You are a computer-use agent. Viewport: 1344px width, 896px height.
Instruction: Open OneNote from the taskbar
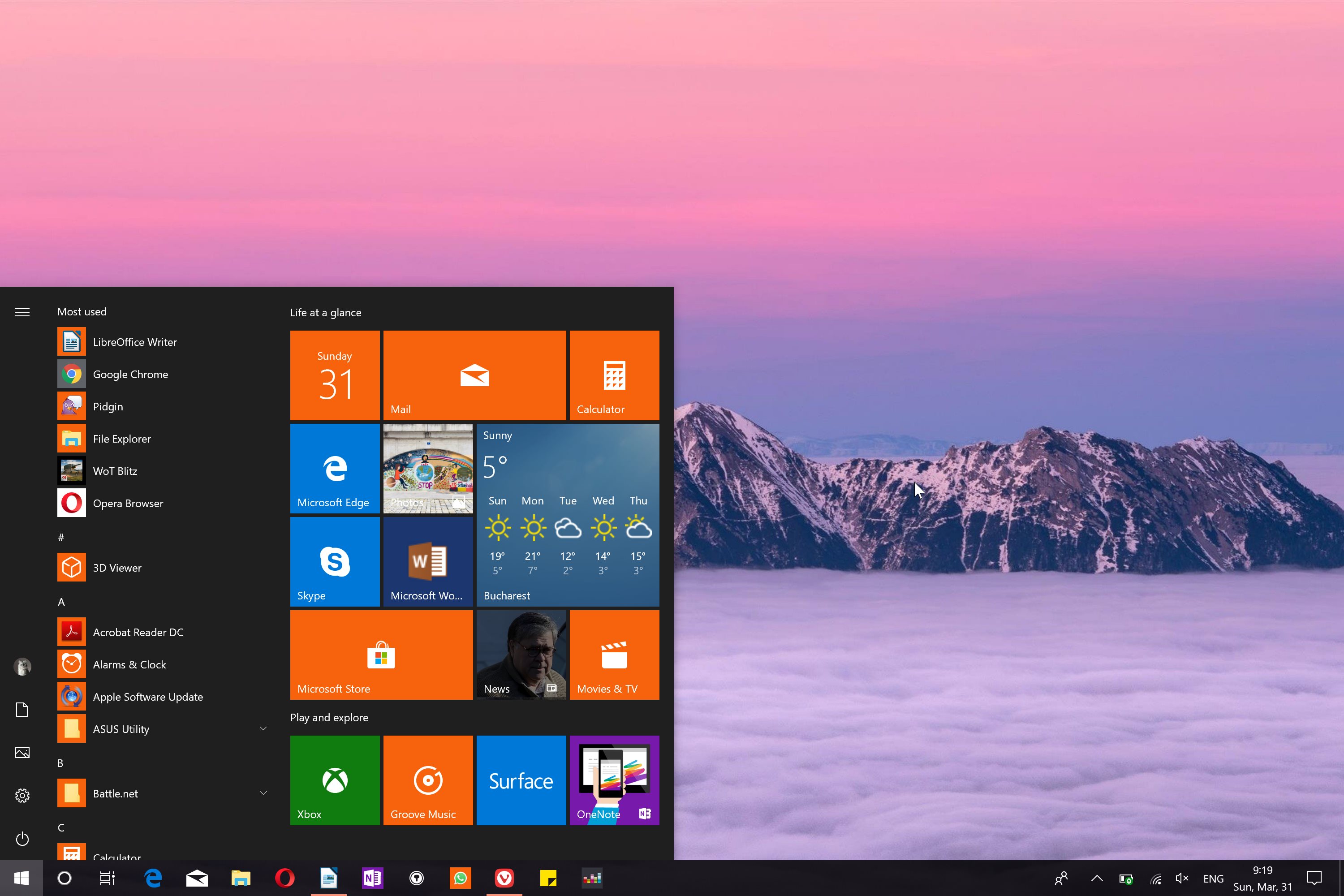pos(373,878)
